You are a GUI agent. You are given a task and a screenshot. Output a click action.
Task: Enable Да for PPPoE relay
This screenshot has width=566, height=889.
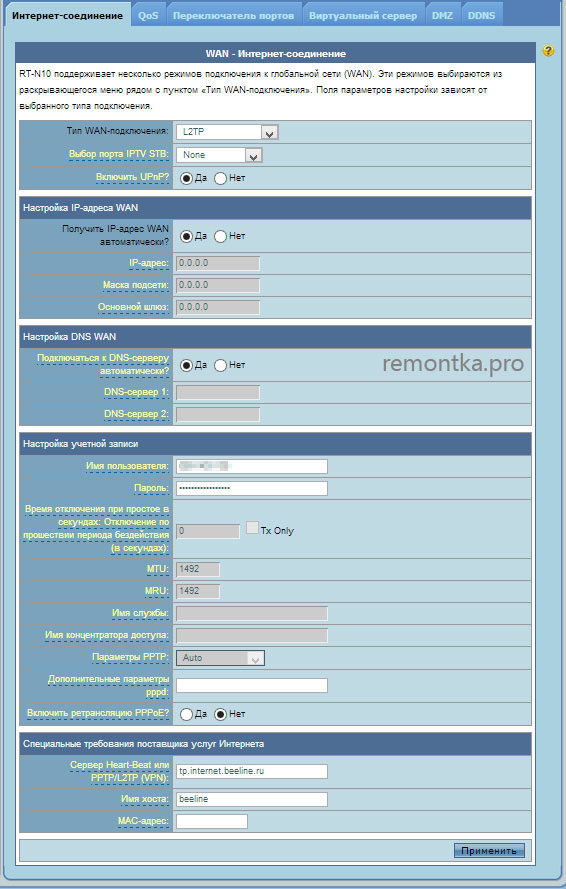tap(186, 714)
